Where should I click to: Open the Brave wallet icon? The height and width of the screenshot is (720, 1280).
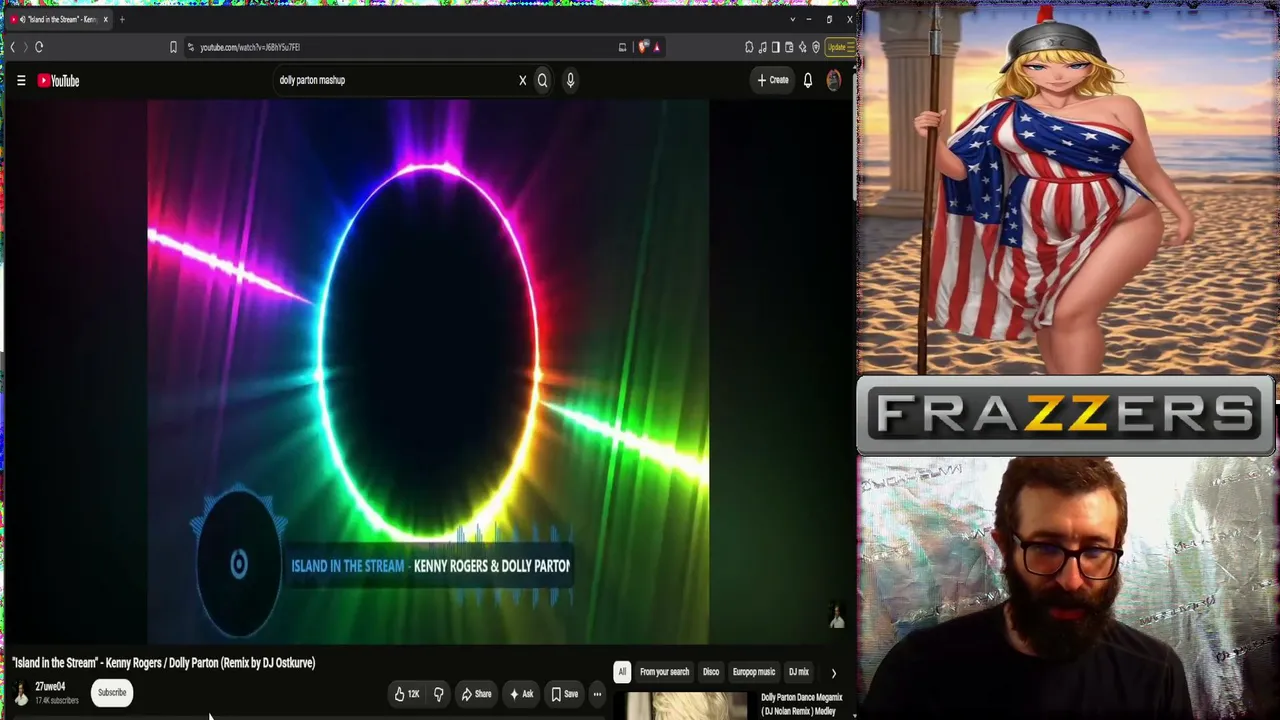(789, 47)
